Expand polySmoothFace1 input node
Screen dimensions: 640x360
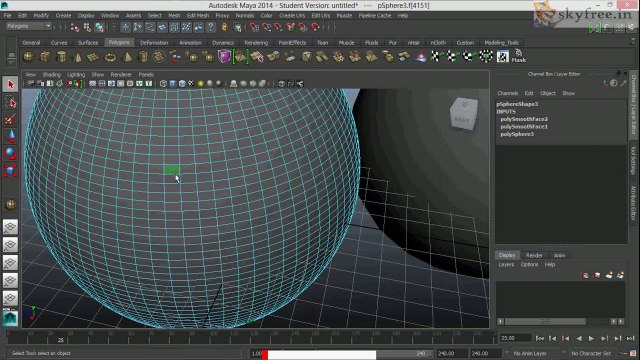tap(524, 127)
